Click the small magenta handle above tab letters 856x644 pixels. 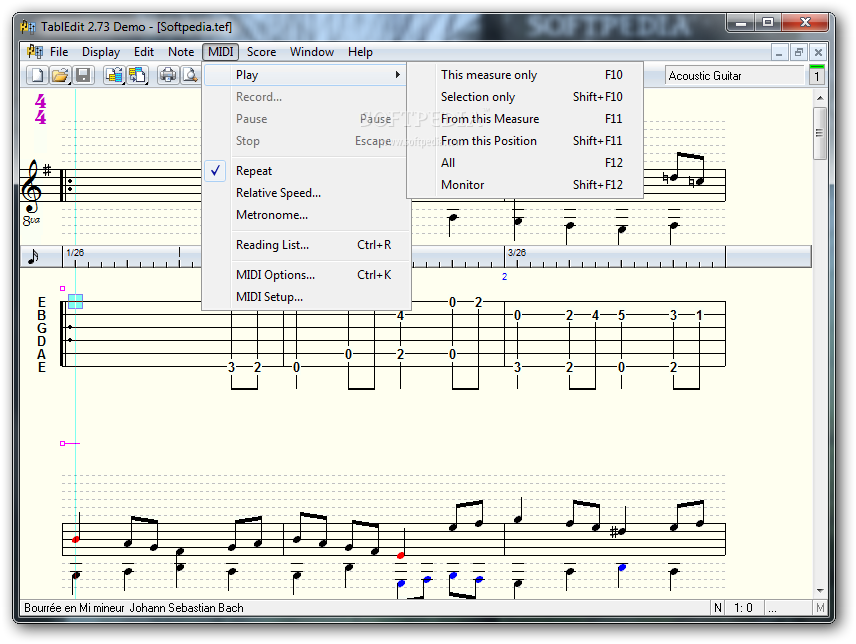pyautogui.click(x=62, y=288)
